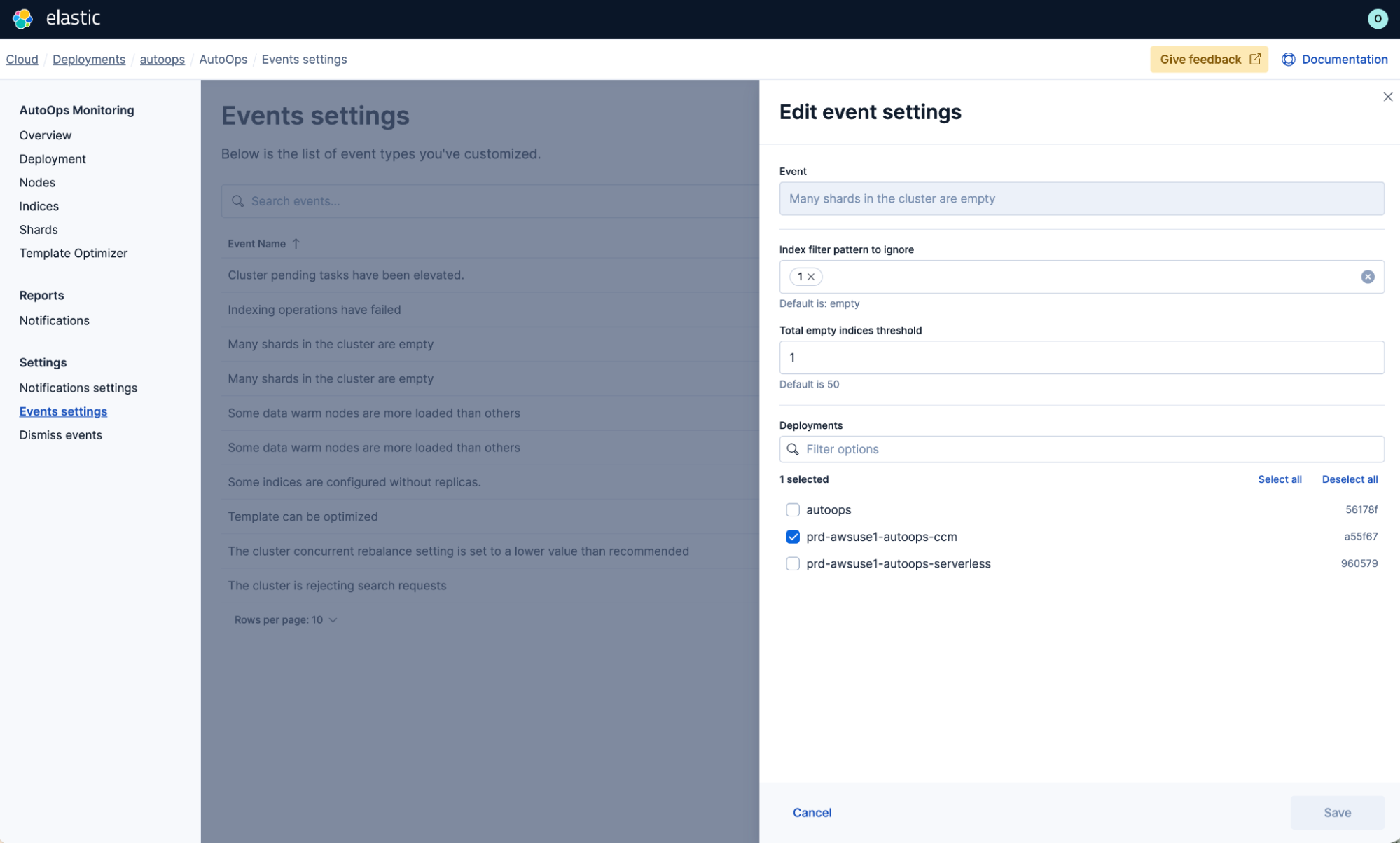Select 'The cluster is rejecting search requests' row
Viewport: 1400px width, 843px height.
[490, 585]
